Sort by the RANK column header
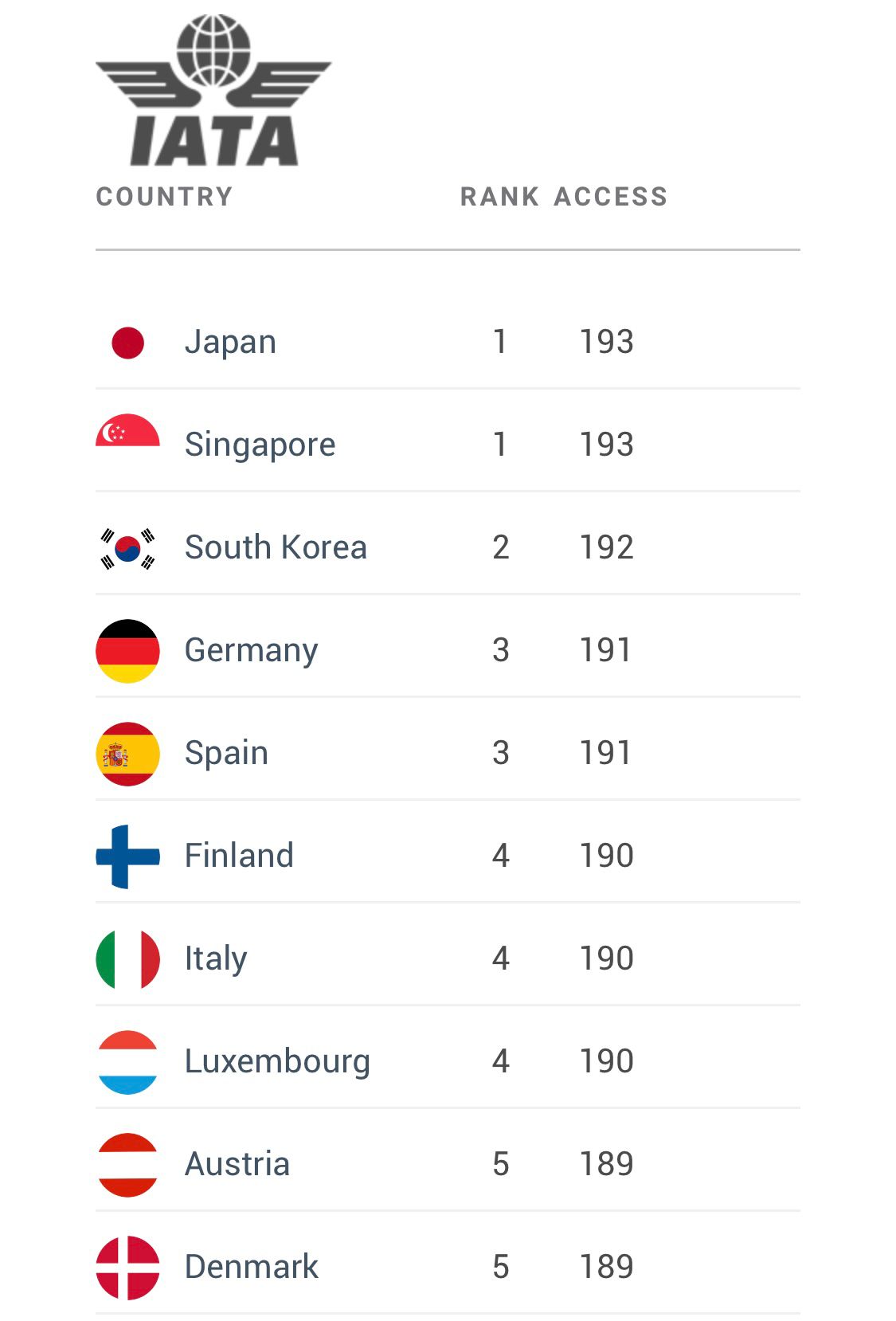896x1321 pixels. [499, 197]
